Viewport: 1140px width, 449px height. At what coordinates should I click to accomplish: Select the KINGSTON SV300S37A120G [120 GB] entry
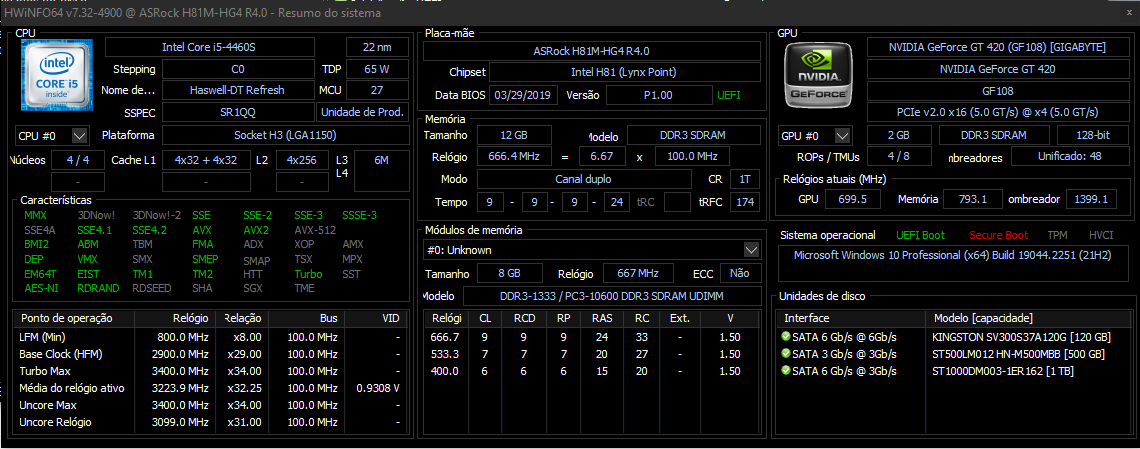coord(1021,337)
